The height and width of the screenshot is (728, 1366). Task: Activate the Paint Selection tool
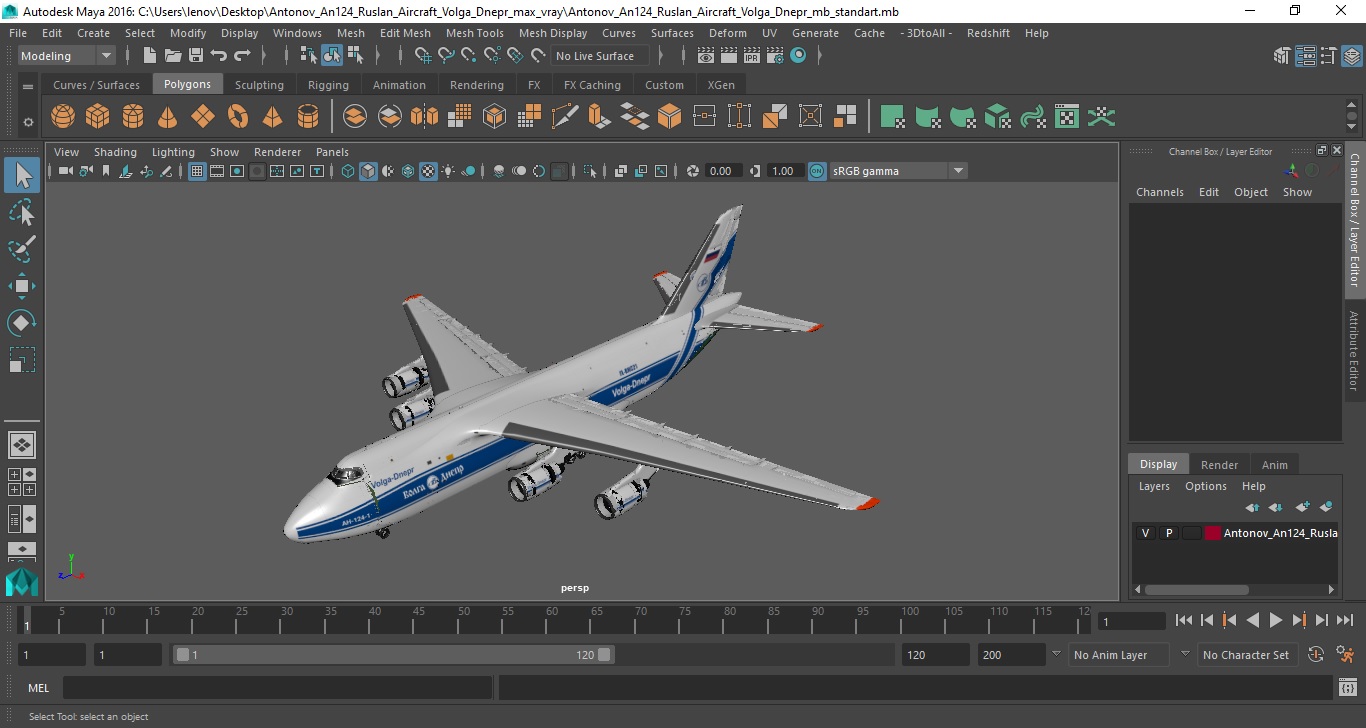pos(22,249)
